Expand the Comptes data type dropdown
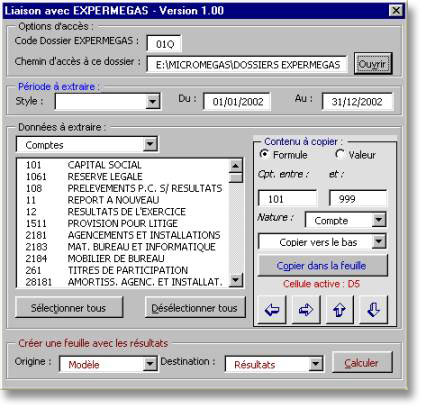The height and width of the screenshot is (410, 428). [x=150, y=144]
